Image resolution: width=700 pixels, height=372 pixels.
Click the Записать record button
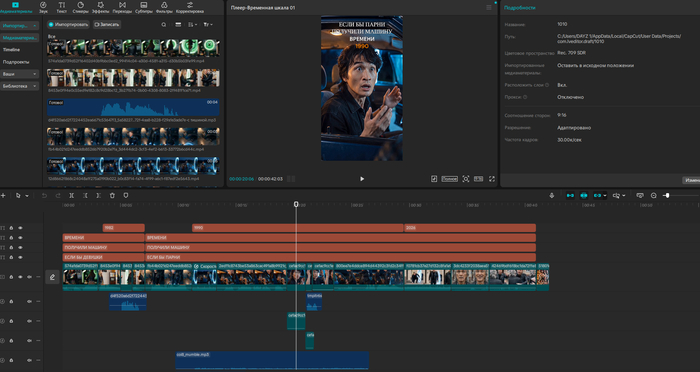point(107,25)
